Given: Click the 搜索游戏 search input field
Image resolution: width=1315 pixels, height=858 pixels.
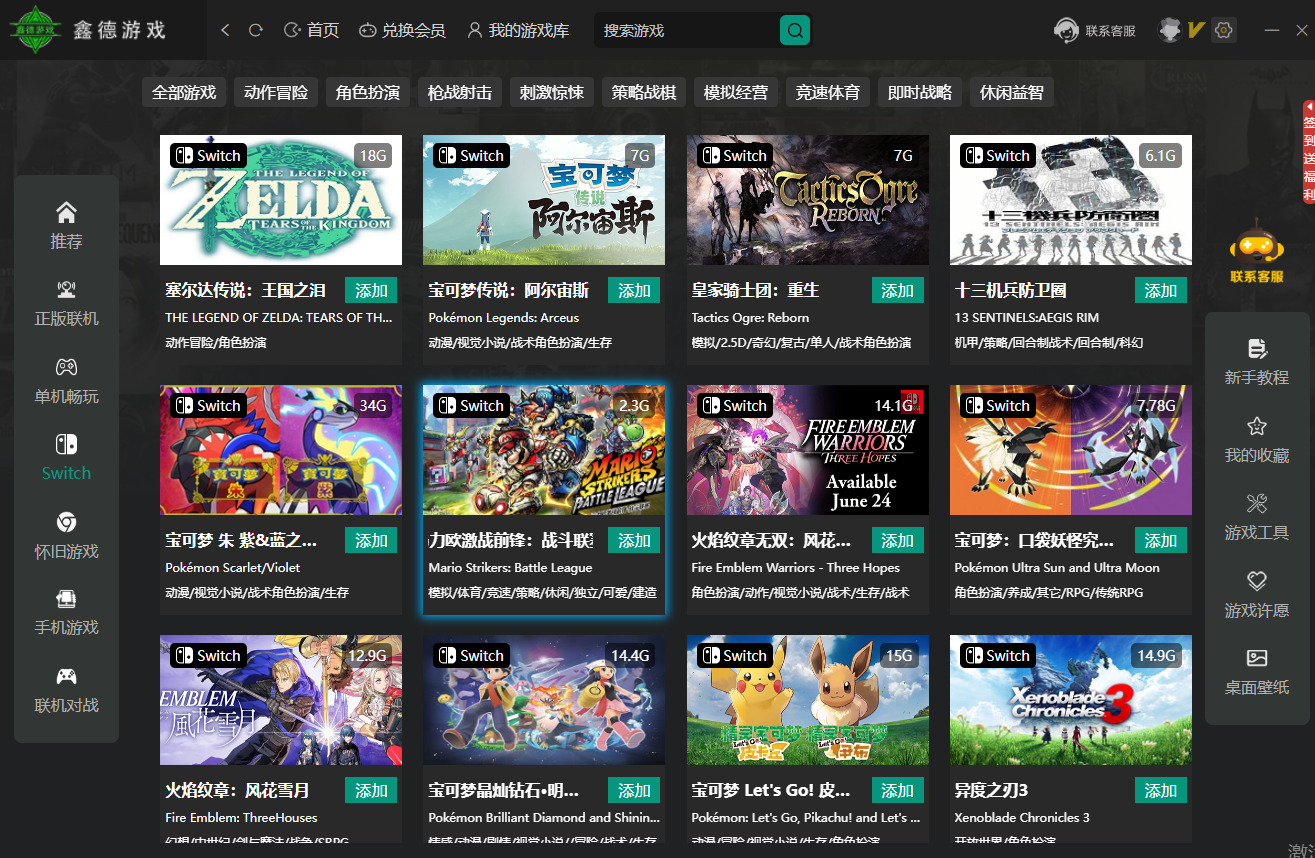Looking at the screenshot, I should point(687,31).
